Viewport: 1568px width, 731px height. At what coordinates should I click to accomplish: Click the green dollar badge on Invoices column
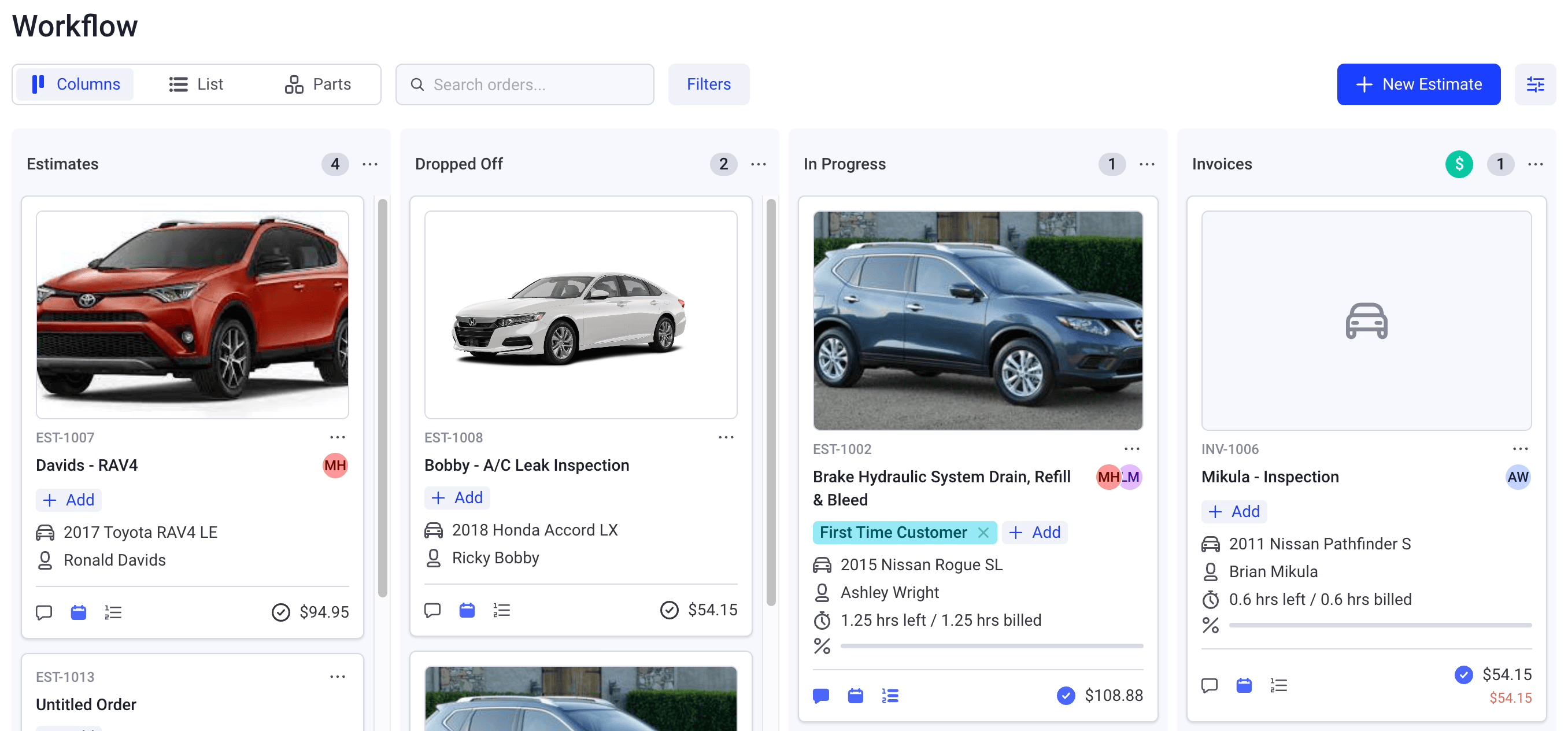click(x=1458, y=164)
